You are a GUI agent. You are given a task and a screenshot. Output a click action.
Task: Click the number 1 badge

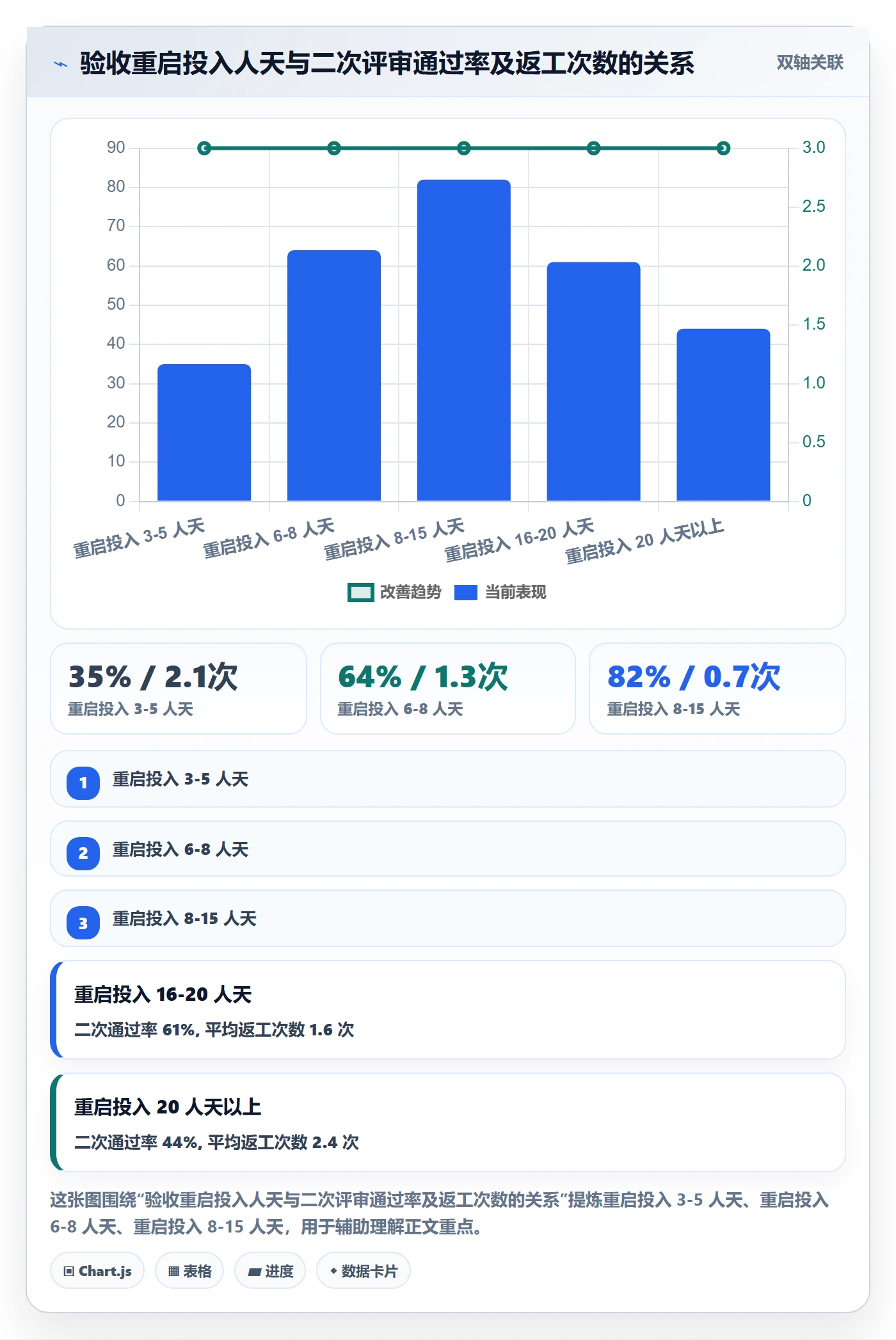[83, 783]
